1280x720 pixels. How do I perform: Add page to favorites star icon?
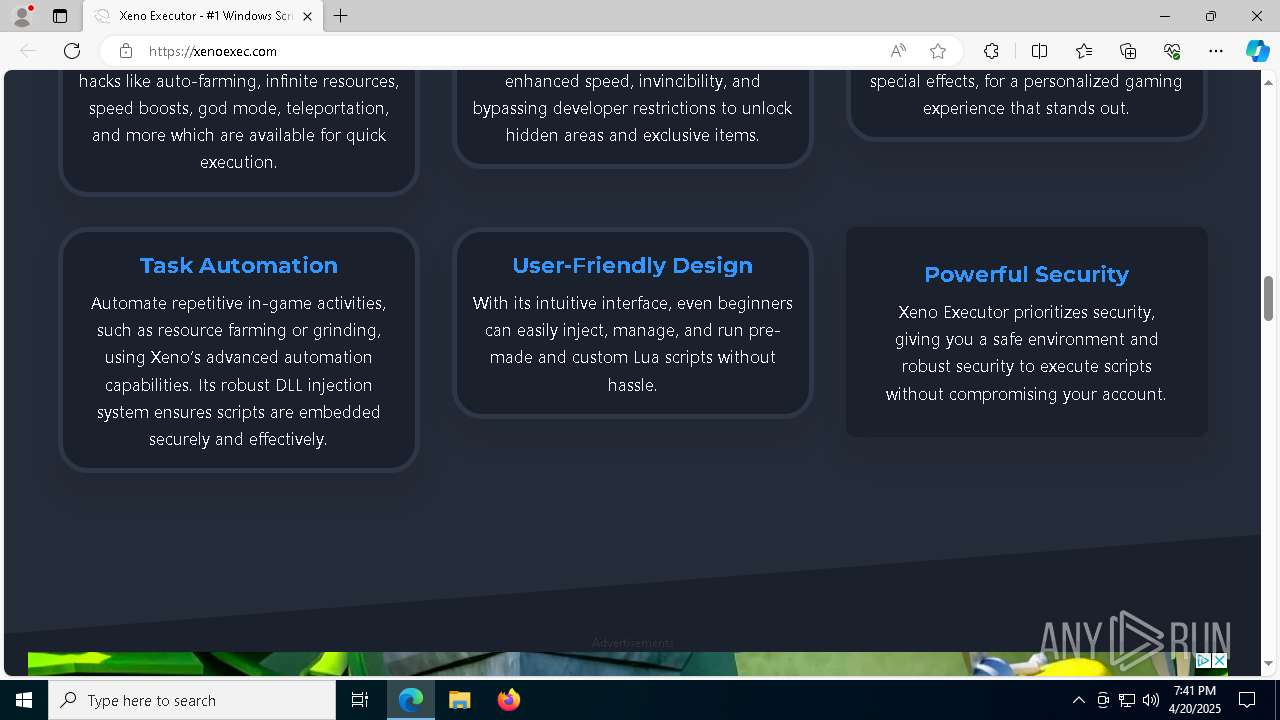tap(937, 51)
